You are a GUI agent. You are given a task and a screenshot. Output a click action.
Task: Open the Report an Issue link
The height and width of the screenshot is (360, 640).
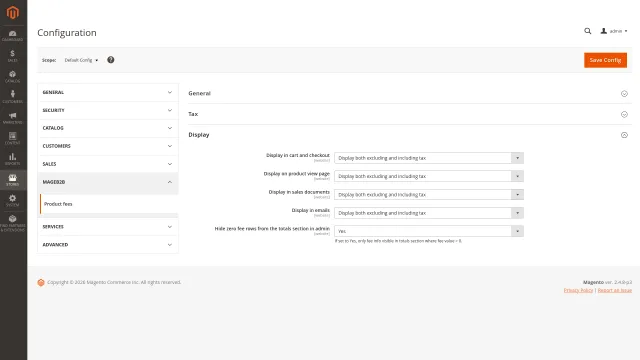615,290
